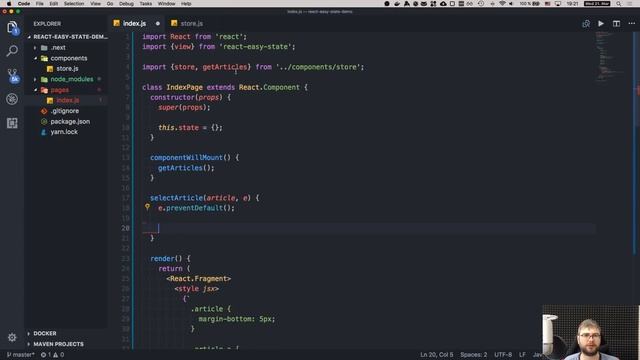640x360 pixels.
Task: Open the Apple menu
Action: [9, 4]
